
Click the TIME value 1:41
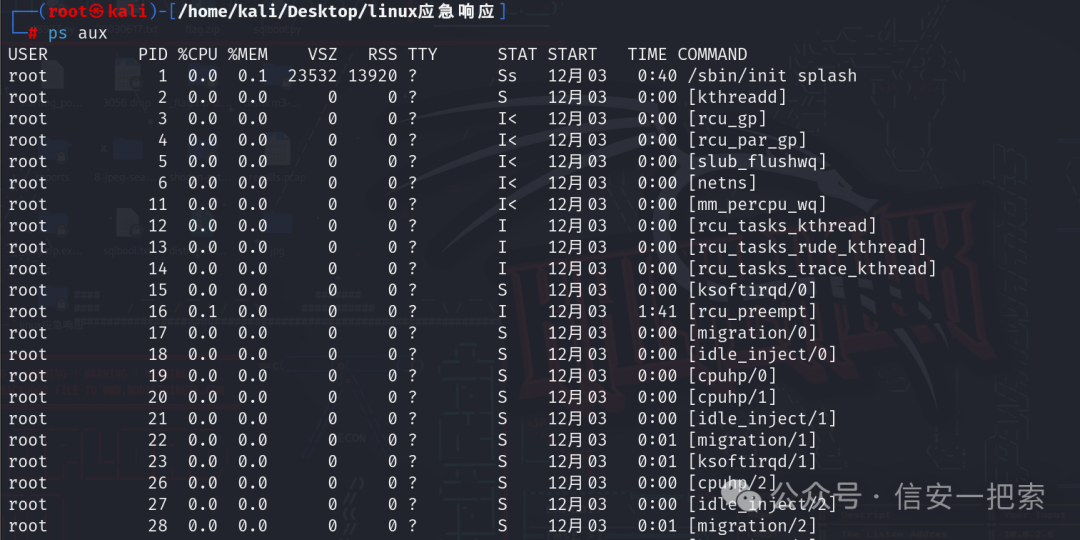(657, 311)
